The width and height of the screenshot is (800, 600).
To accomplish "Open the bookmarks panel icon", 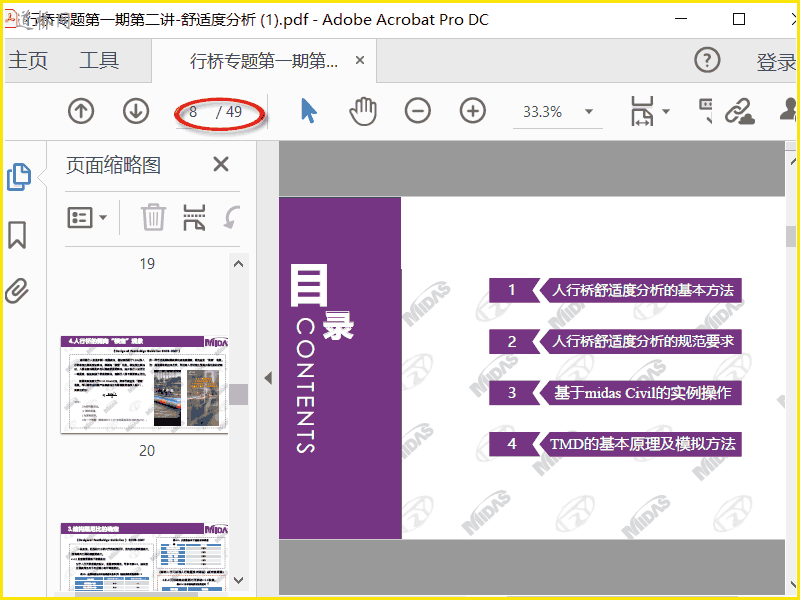I will [x=17, y=235].
